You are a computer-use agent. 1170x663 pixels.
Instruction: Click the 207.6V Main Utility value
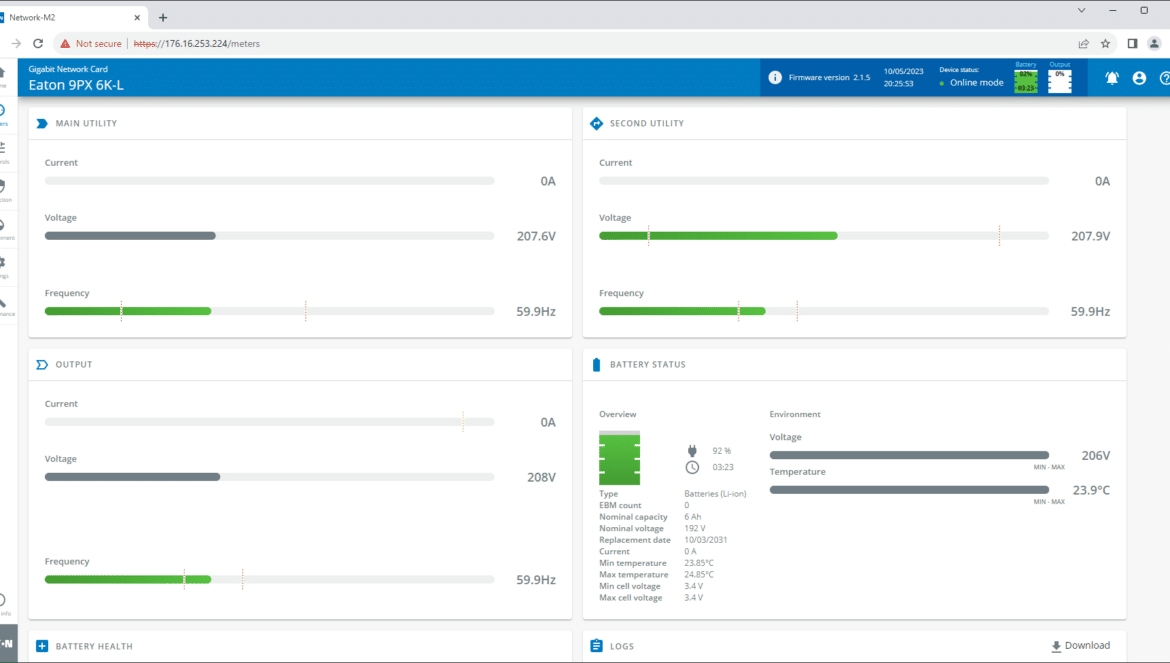pyautogui.click(x=536, y=236)
